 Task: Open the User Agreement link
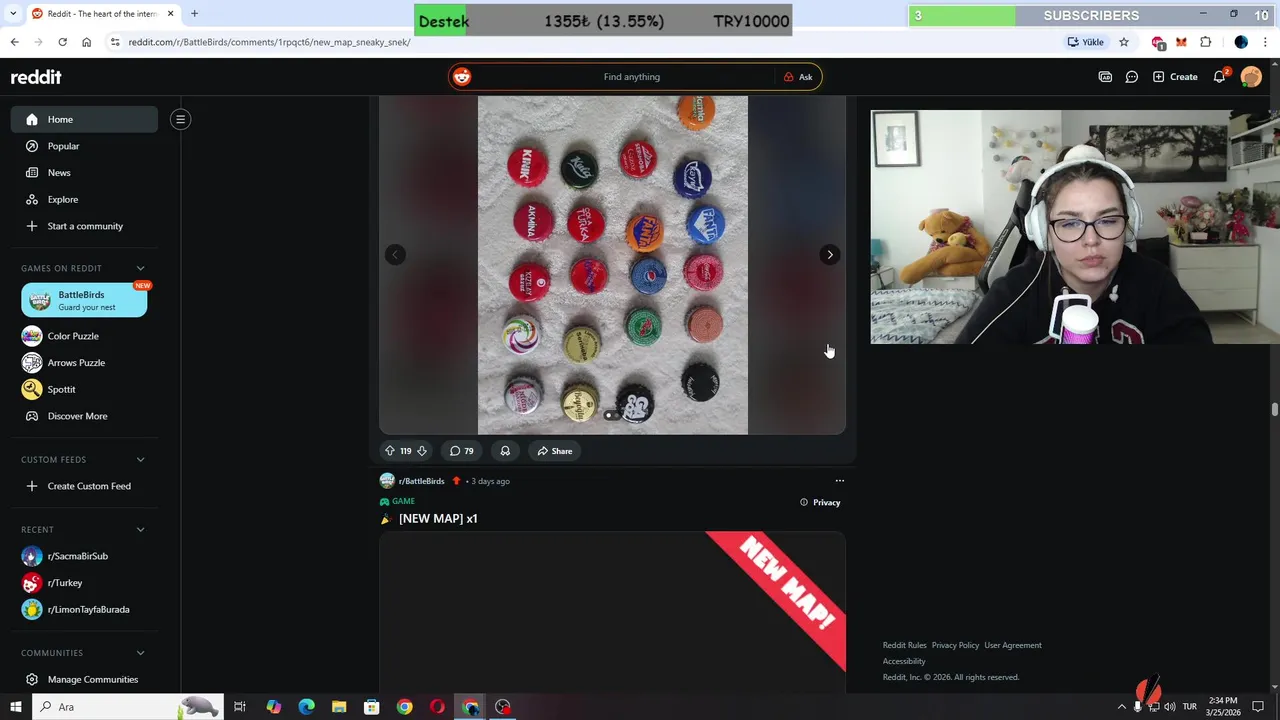(1013, 645)
